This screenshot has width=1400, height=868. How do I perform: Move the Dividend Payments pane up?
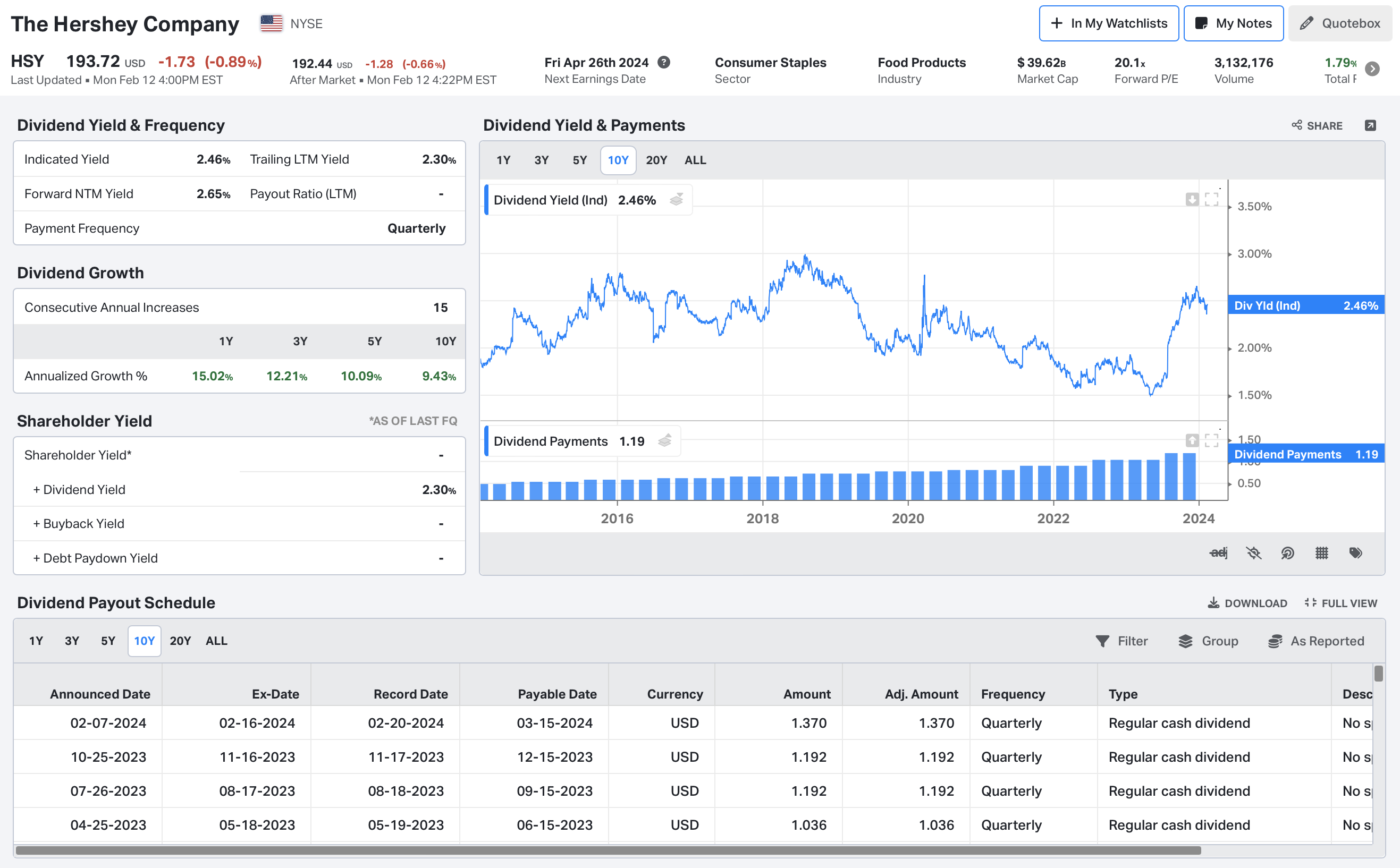tap(1192, 440)
